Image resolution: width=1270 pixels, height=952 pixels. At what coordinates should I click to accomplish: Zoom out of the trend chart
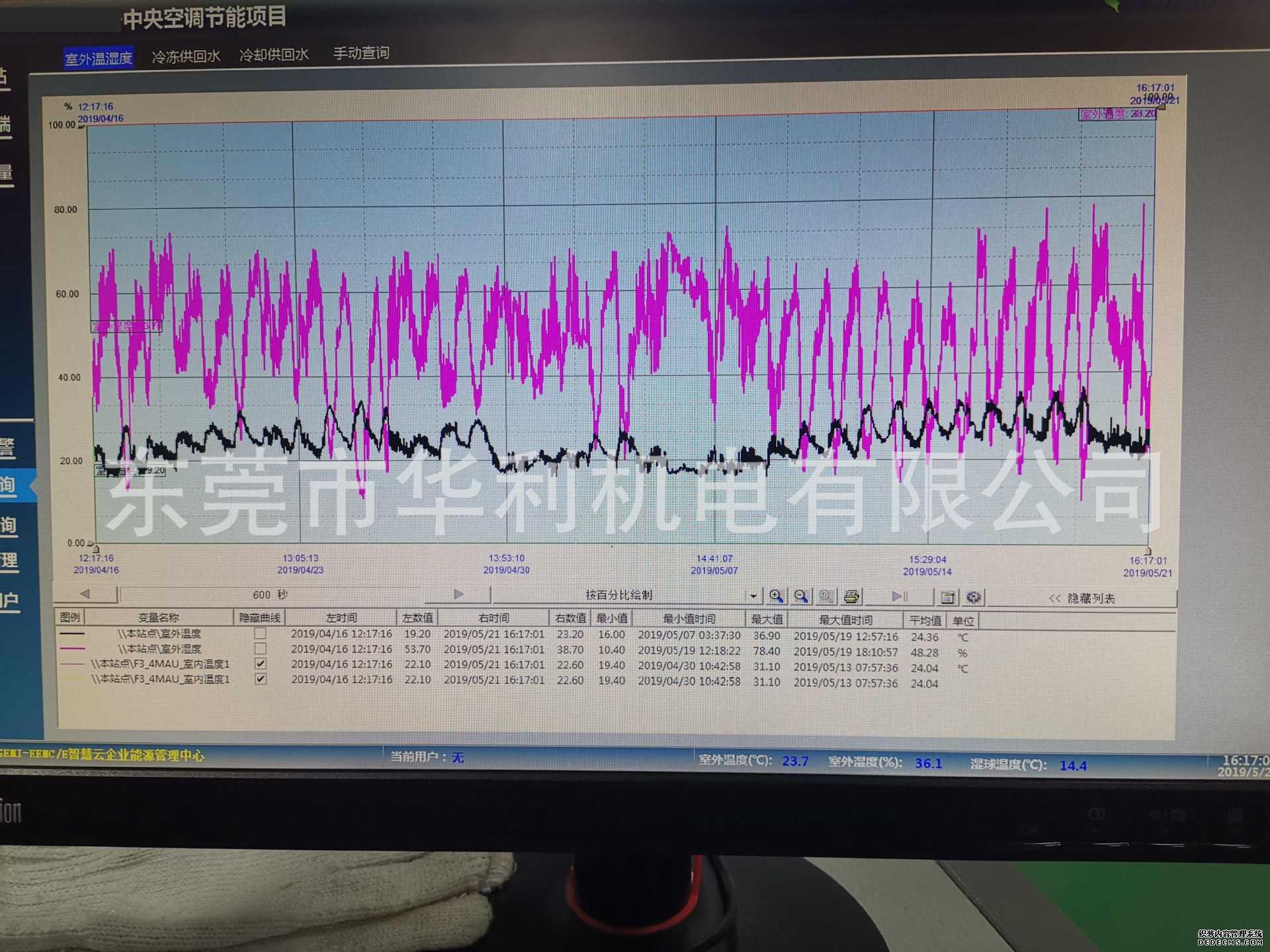801,596
